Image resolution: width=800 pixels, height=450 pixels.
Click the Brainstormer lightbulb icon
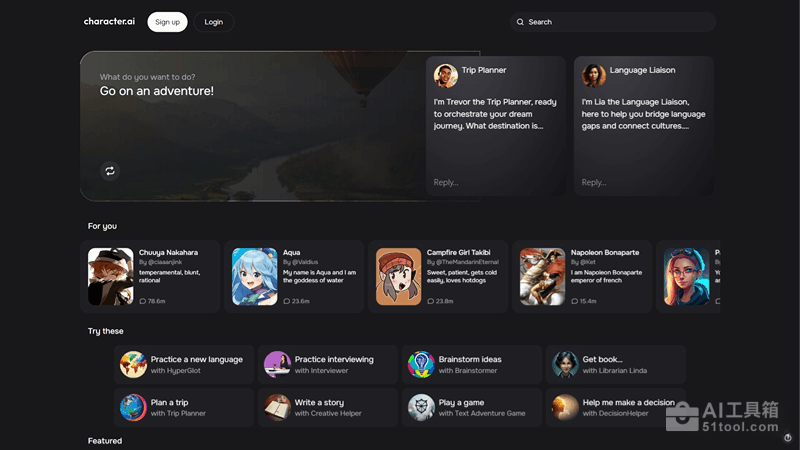(421, 365)
